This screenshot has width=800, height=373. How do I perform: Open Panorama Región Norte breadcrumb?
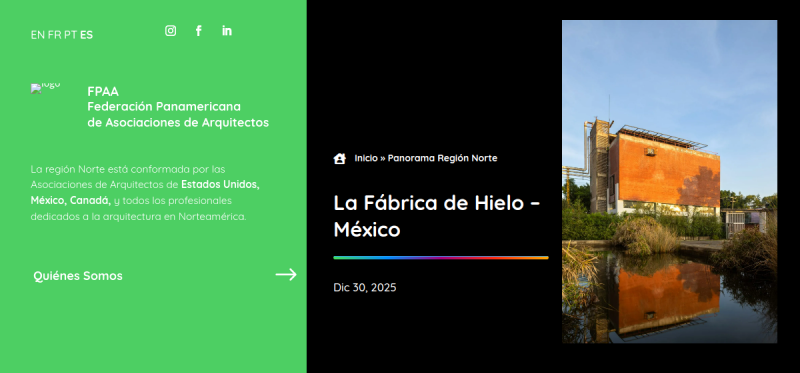click(x=442, y=158)
